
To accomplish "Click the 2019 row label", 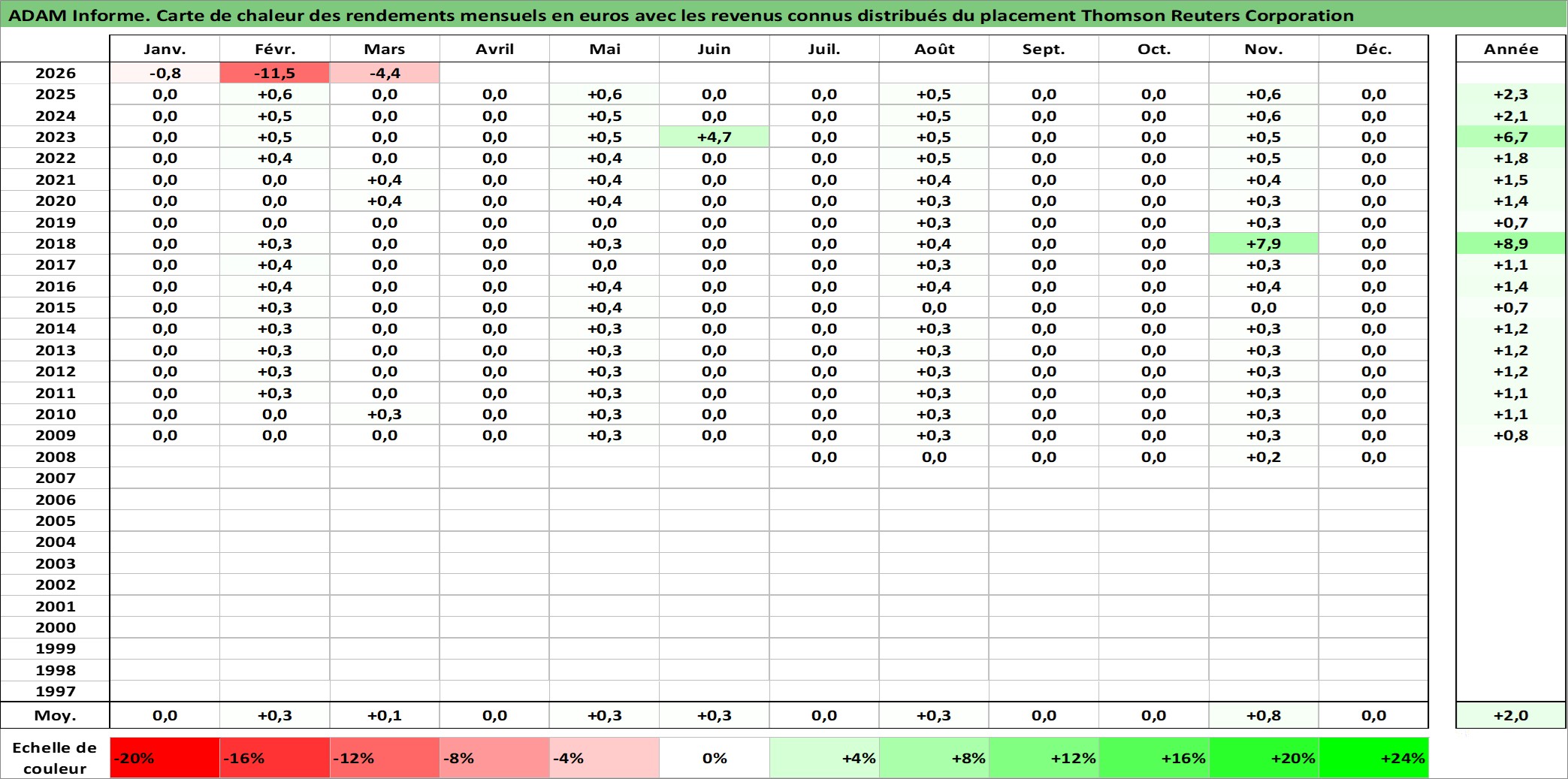I will 56,222.
